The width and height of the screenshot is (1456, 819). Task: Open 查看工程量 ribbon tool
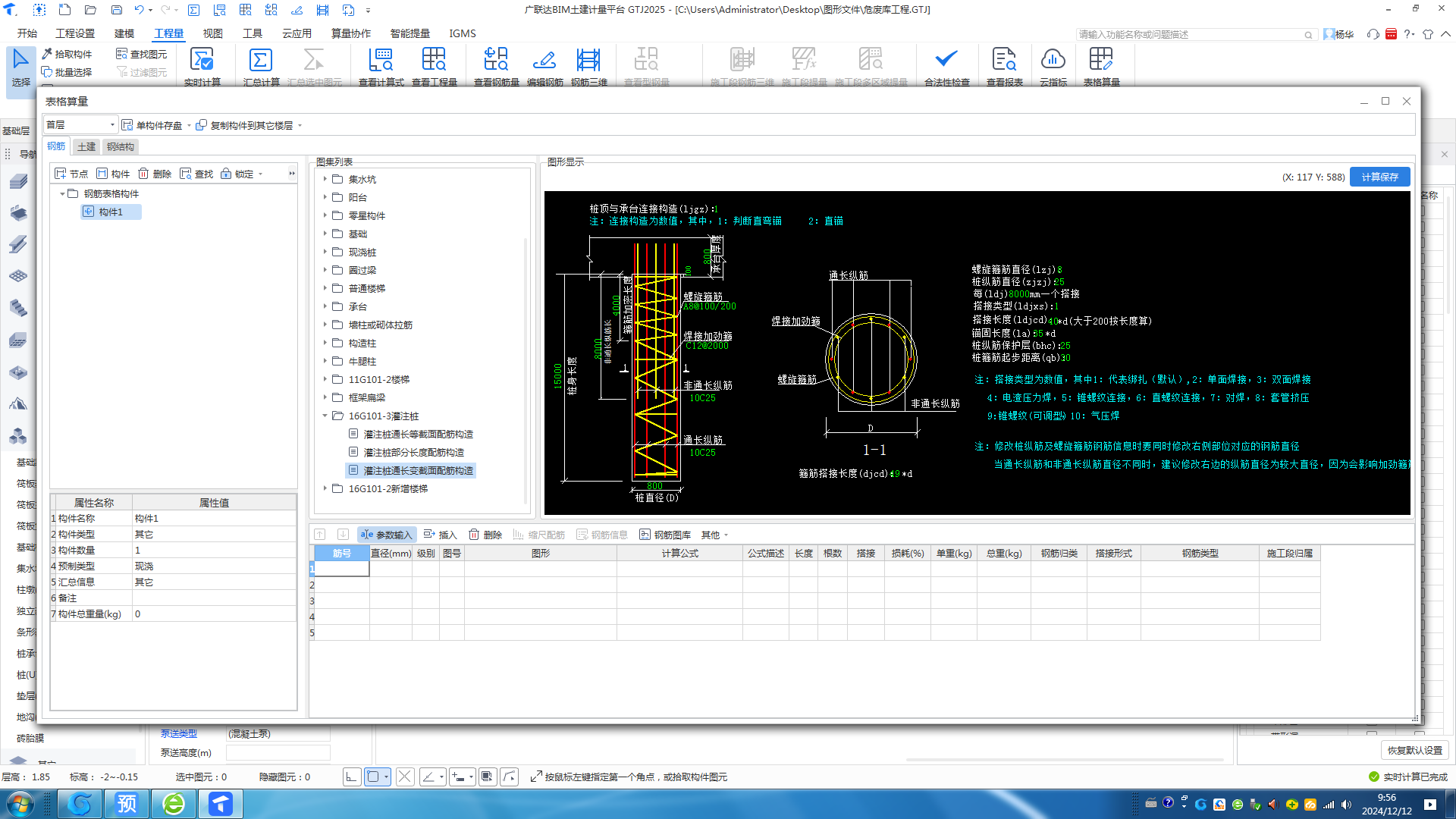434,67
